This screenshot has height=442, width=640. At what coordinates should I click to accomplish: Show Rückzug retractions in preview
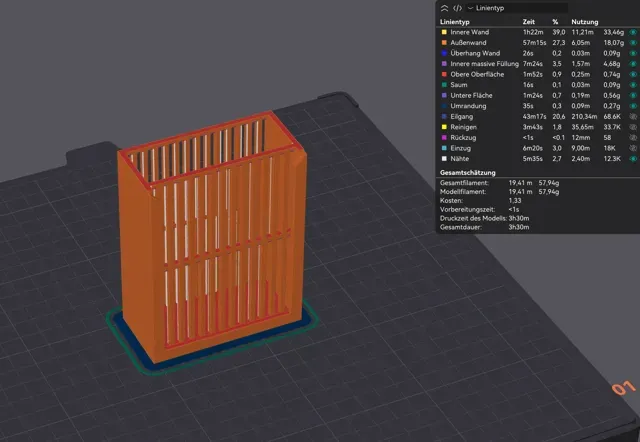633,138
